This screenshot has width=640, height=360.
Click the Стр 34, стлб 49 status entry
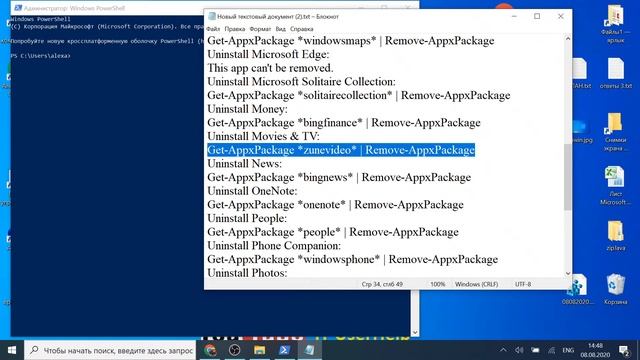point(382,284)
